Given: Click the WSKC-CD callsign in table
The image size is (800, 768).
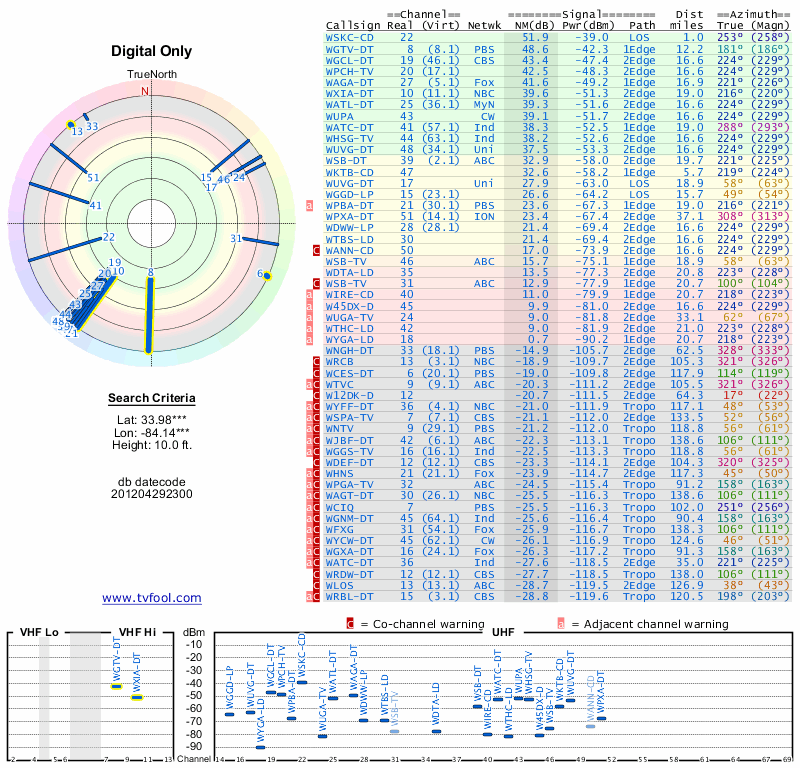Looking at the screenshot, I should pyautogui.click(x=349, y=38).
